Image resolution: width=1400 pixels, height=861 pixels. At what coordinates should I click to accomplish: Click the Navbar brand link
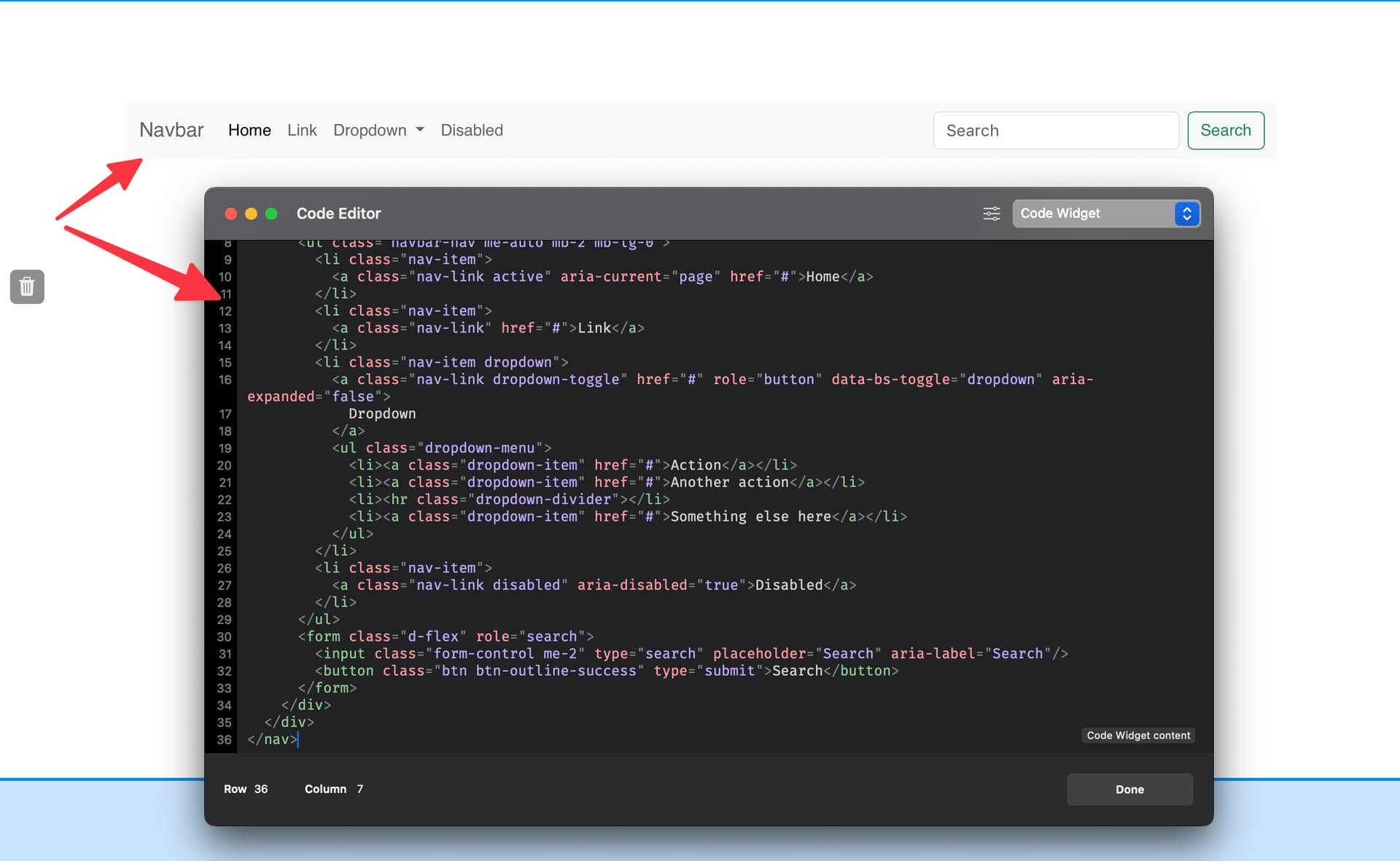click(171, 130)
